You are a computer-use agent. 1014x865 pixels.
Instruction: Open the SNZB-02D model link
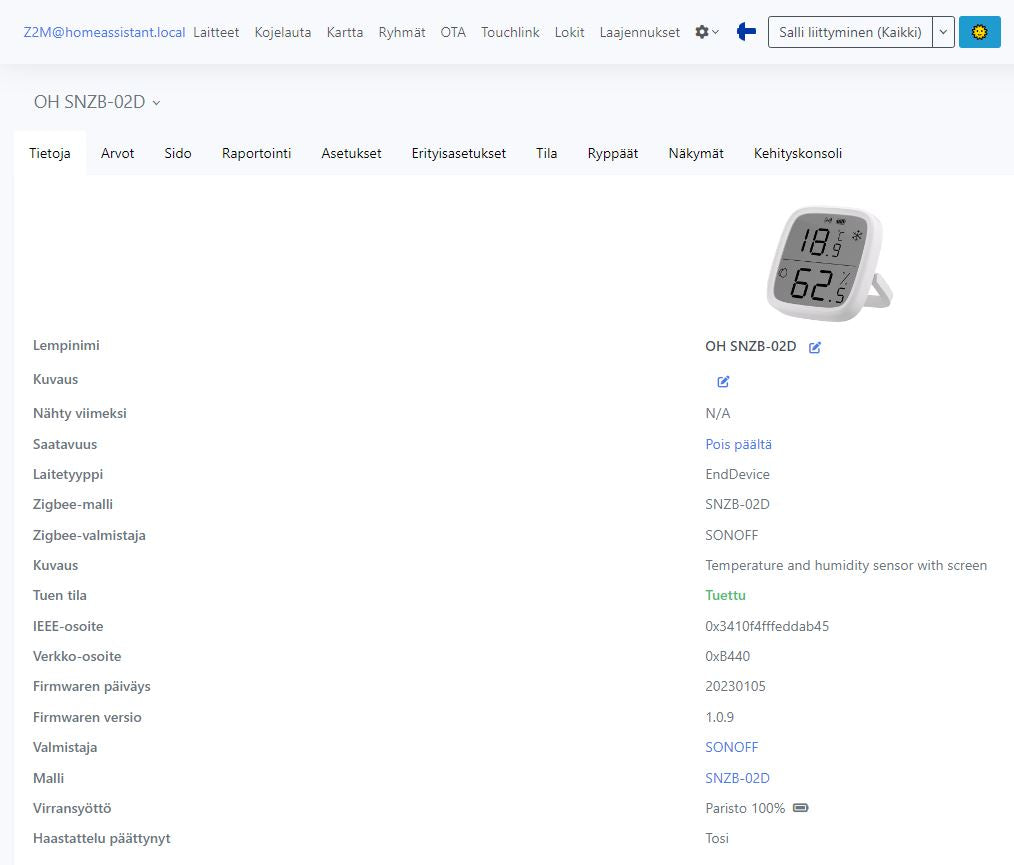737,778
